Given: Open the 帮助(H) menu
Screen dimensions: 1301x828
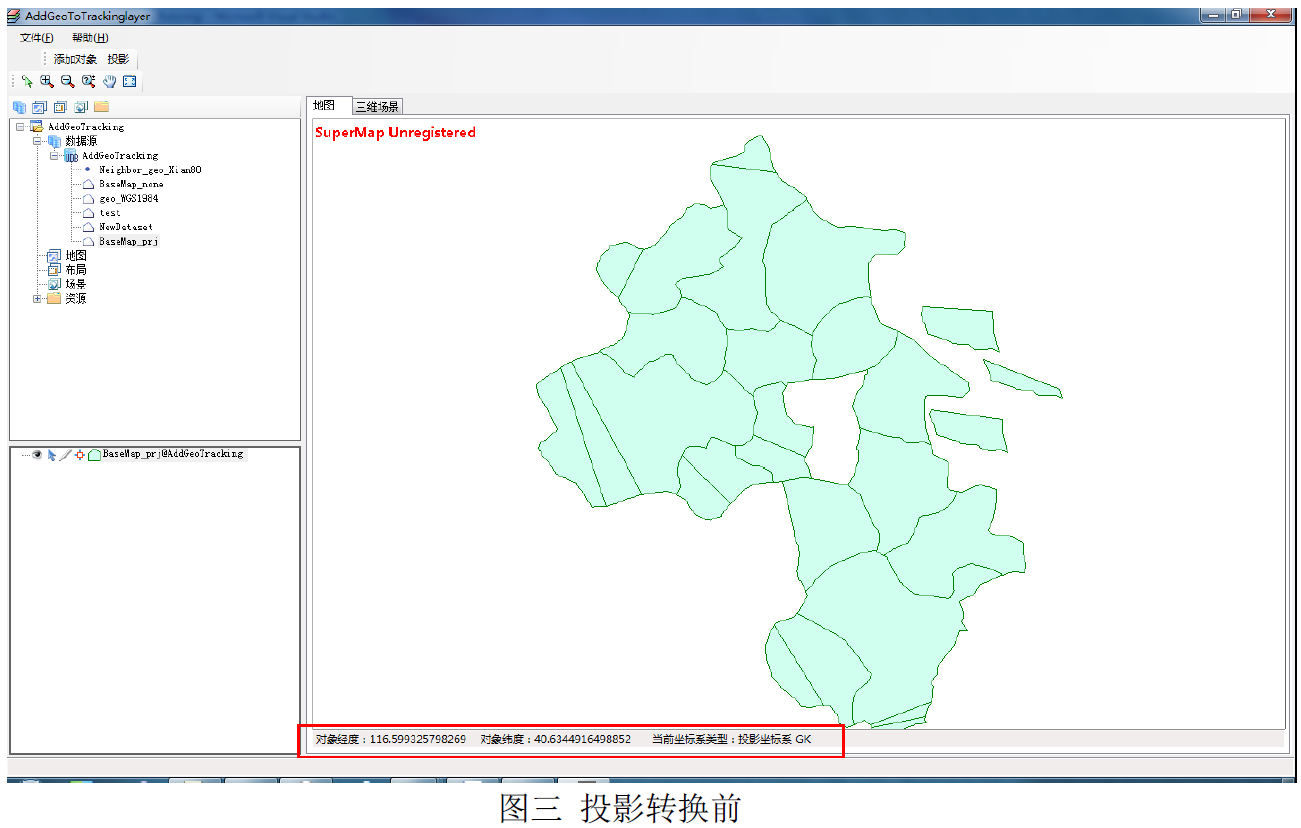Looking at the screenshot, I should pyautogui.click(x=90, y=37).
